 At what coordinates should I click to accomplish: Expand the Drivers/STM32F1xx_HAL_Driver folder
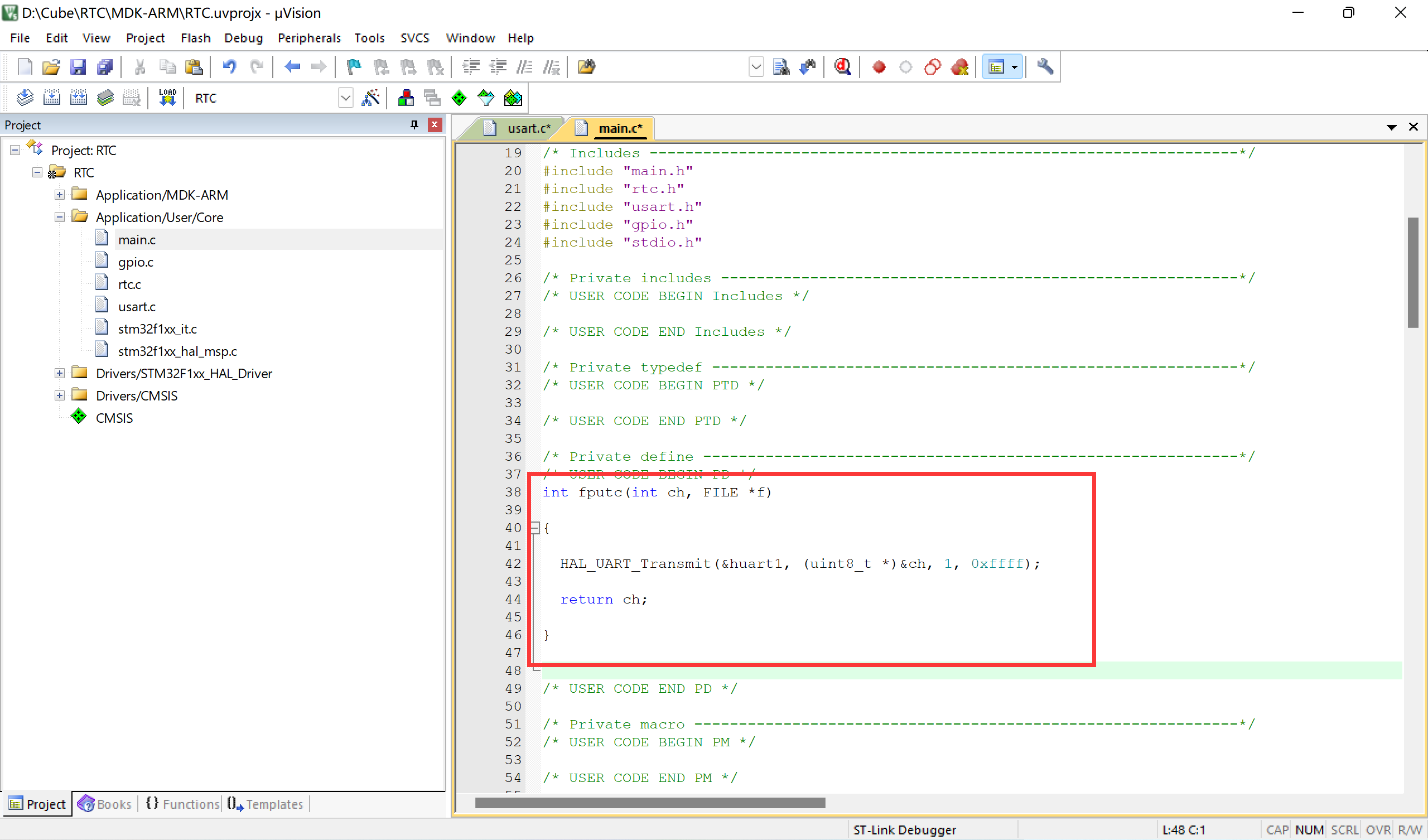tap(60, 373)
